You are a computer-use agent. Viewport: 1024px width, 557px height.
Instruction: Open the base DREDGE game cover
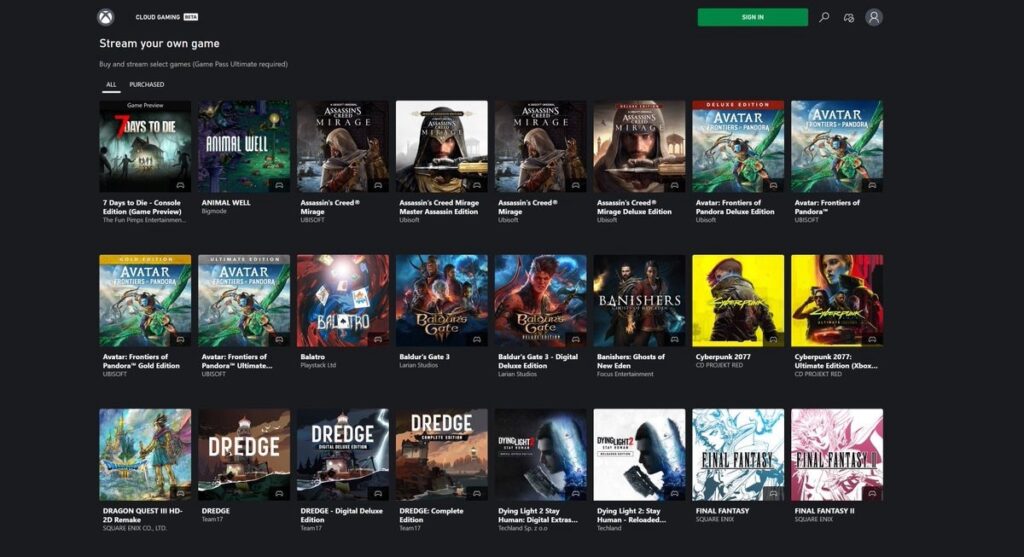pyautogui.click(x=244, y=454)
